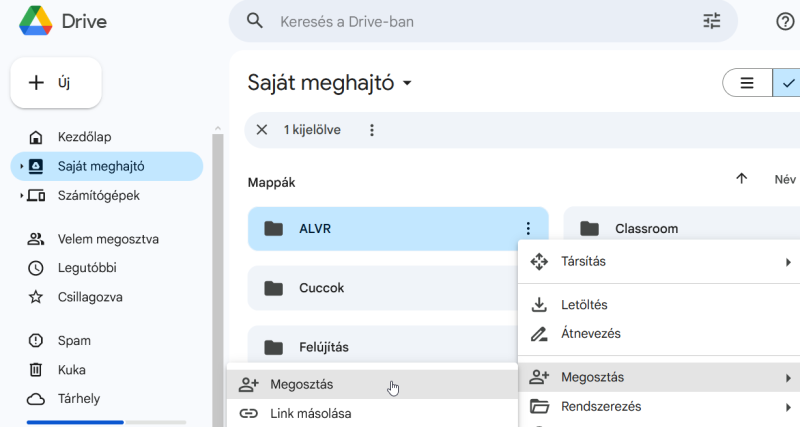Choose Link másolása in submenu
The height and width of the screenshot is (427, 800).
(x=372, y=413)
